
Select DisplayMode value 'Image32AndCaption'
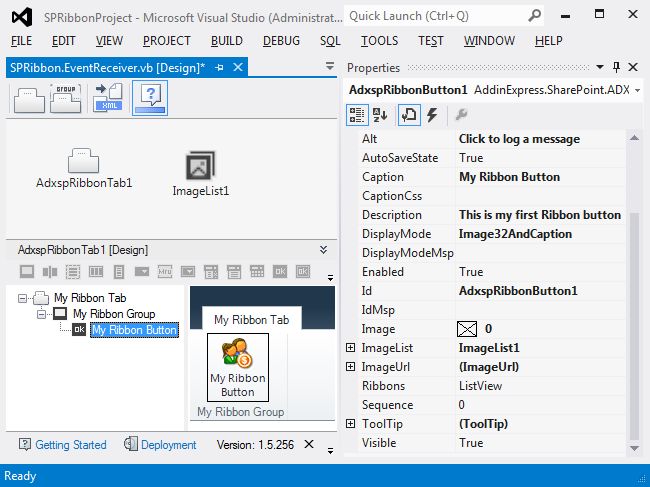515,234
